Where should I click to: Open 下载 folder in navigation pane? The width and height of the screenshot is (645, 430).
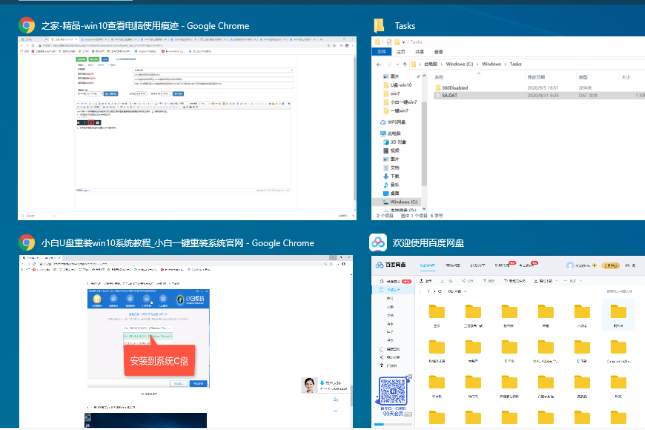click(x=391, y=176)
